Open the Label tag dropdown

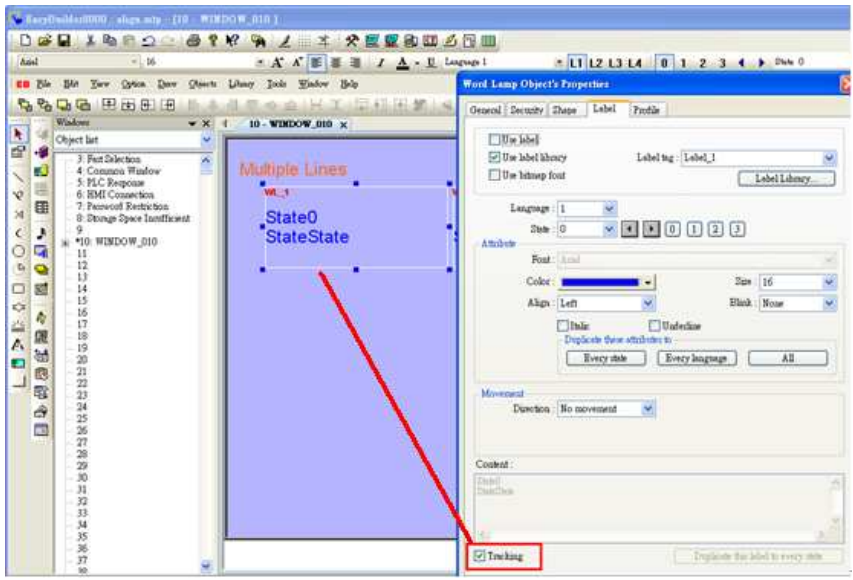click(829, 158)
